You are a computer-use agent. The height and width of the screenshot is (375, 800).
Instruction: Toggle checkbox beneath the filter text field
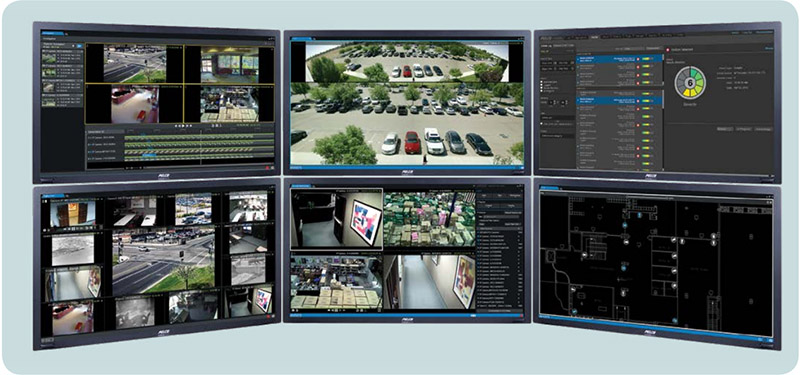(x=541, y=123)
